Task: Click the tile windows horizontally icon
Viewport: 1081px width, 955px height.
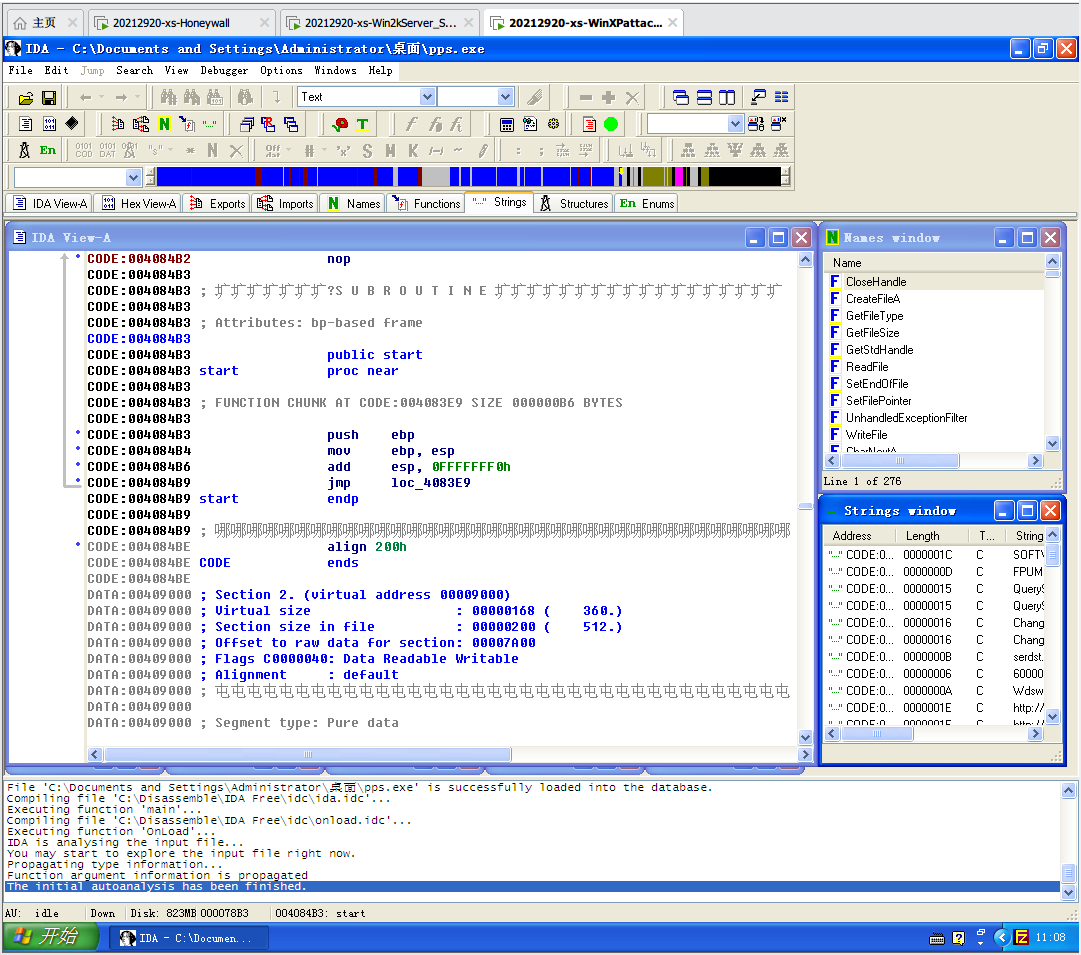Action: point(704,97)
